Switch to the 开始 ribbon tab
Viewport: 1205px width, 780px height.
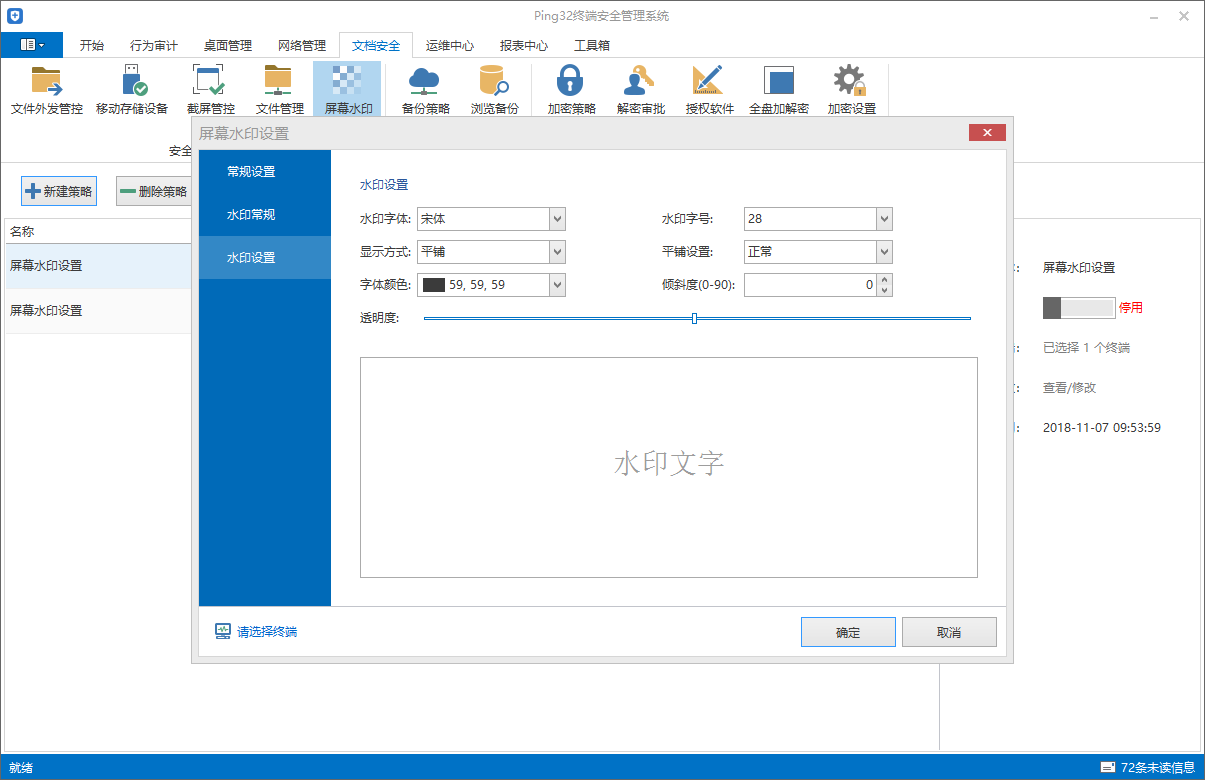[x=91, y=45]
